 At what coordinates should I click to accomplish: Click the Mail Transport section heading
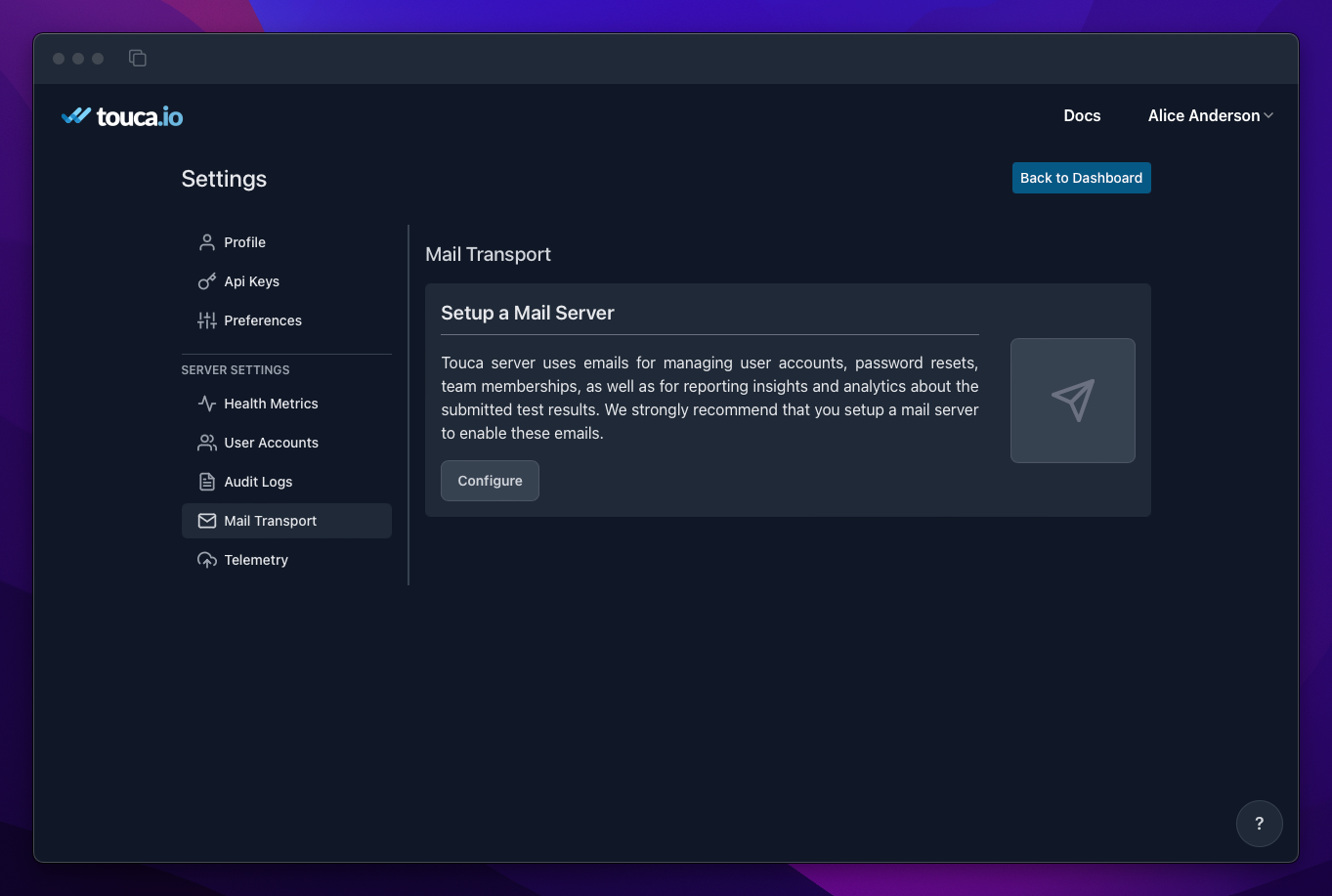click(x=488, y=254)
